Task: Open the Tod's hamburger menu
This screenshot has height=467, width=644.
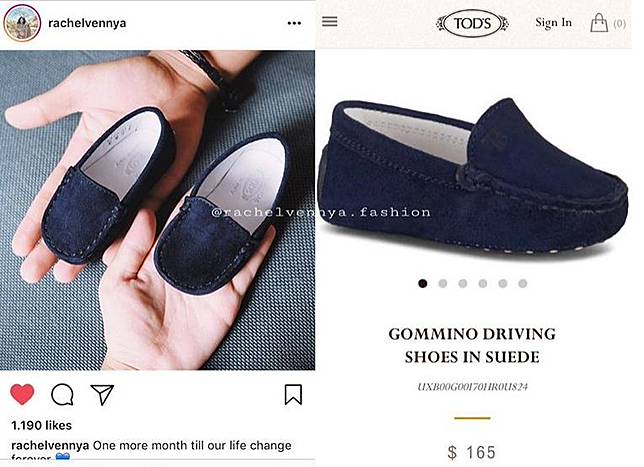Action: [330, 22]
